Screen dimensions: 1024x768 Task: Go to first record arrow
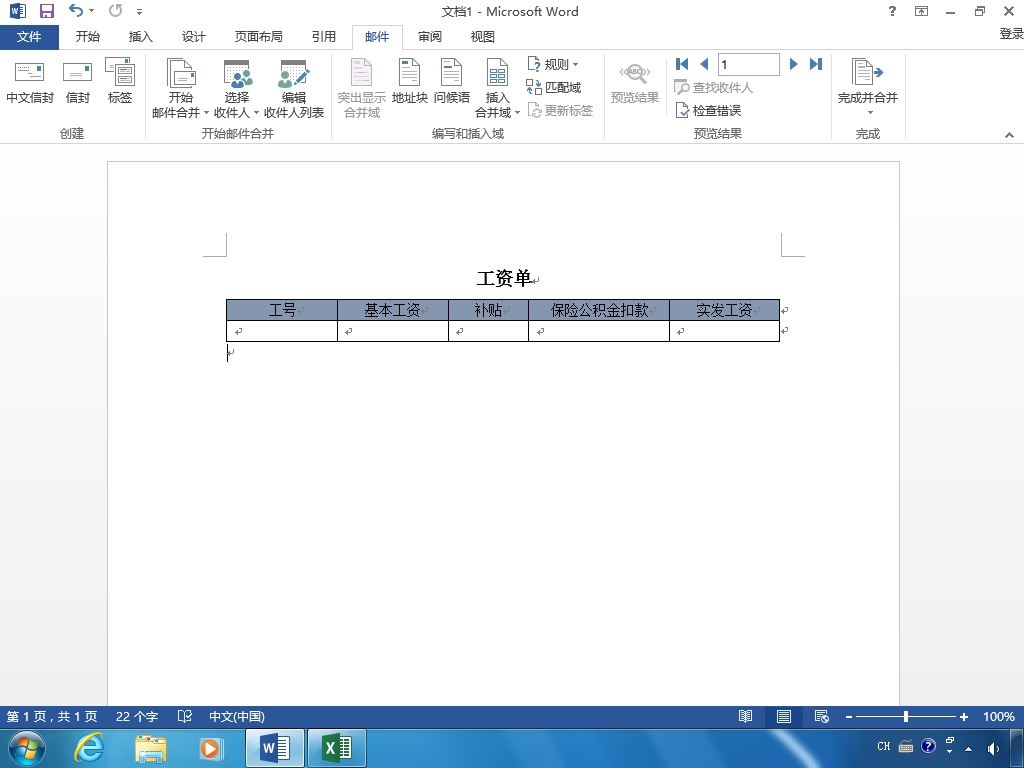point(682,64)
